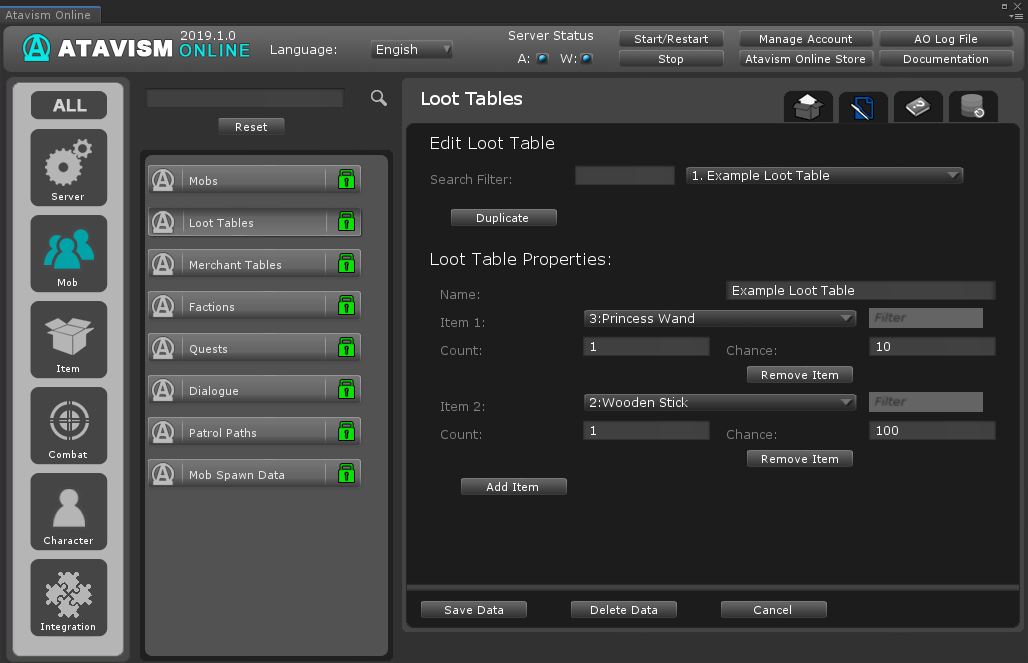
Task: Click the database restore icon tab
Action: pos(972,107)
